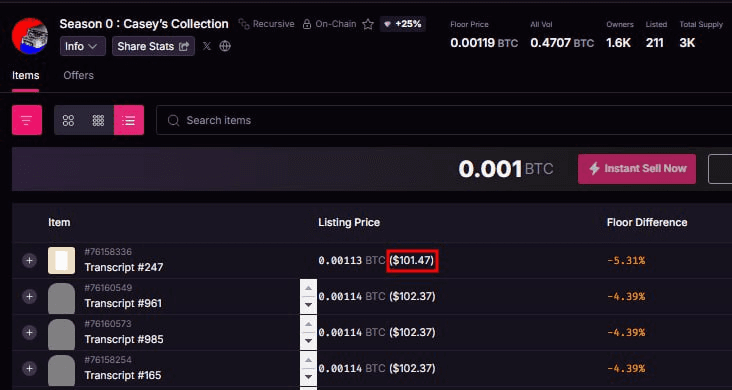Decrease the Transcript #985 stepper down arrow
Screen dimensions: 732x390
click(x=308, y=341)
